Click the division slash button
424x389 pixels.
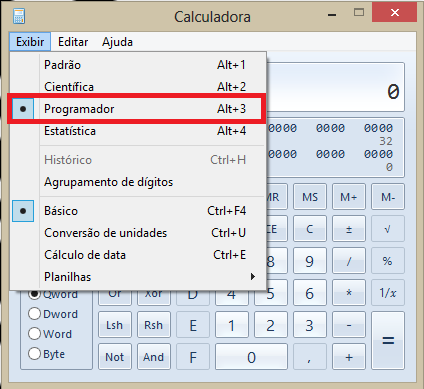349,261
